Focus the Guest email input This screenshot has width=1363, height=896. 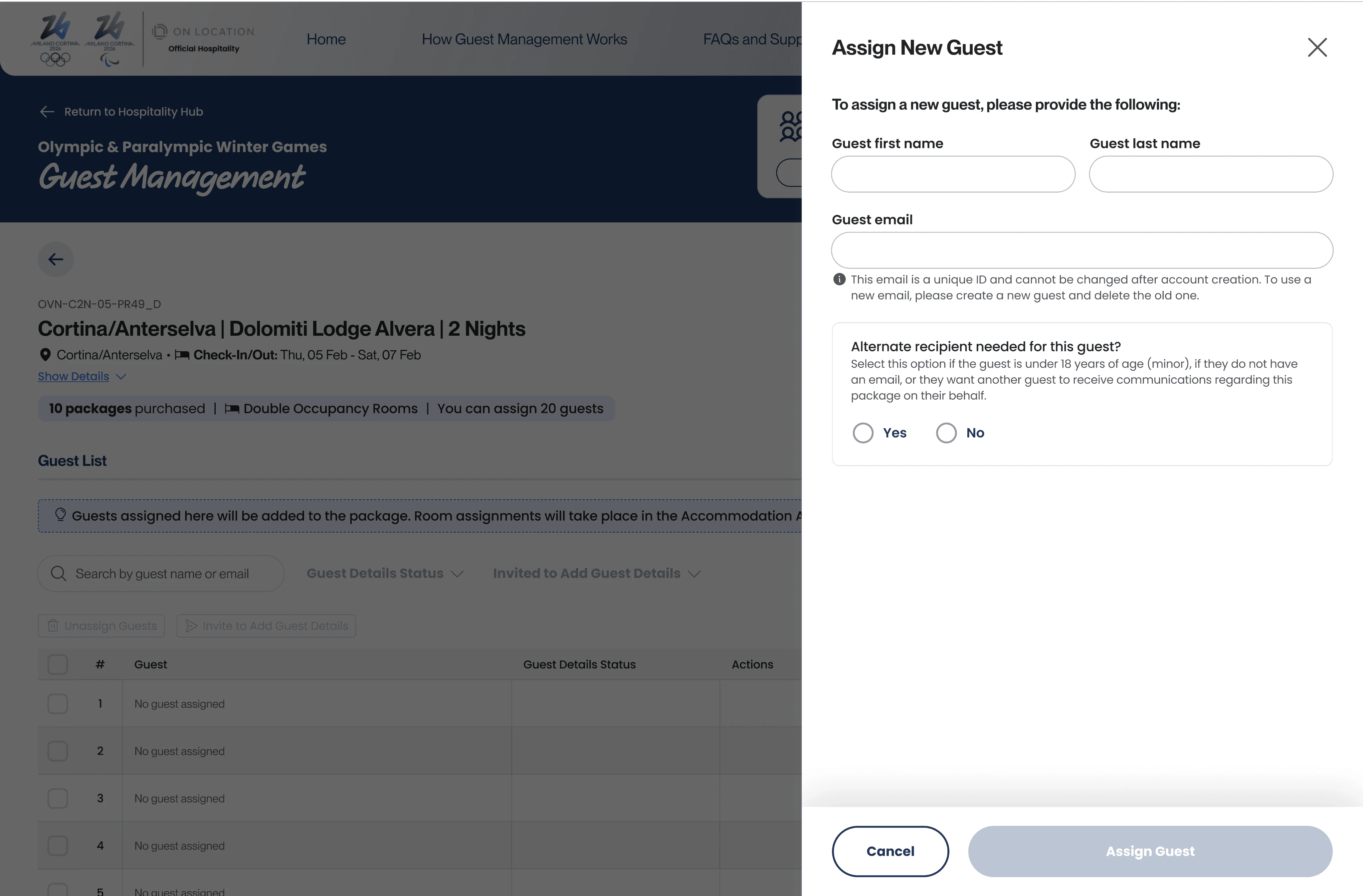click(1082, 250)
